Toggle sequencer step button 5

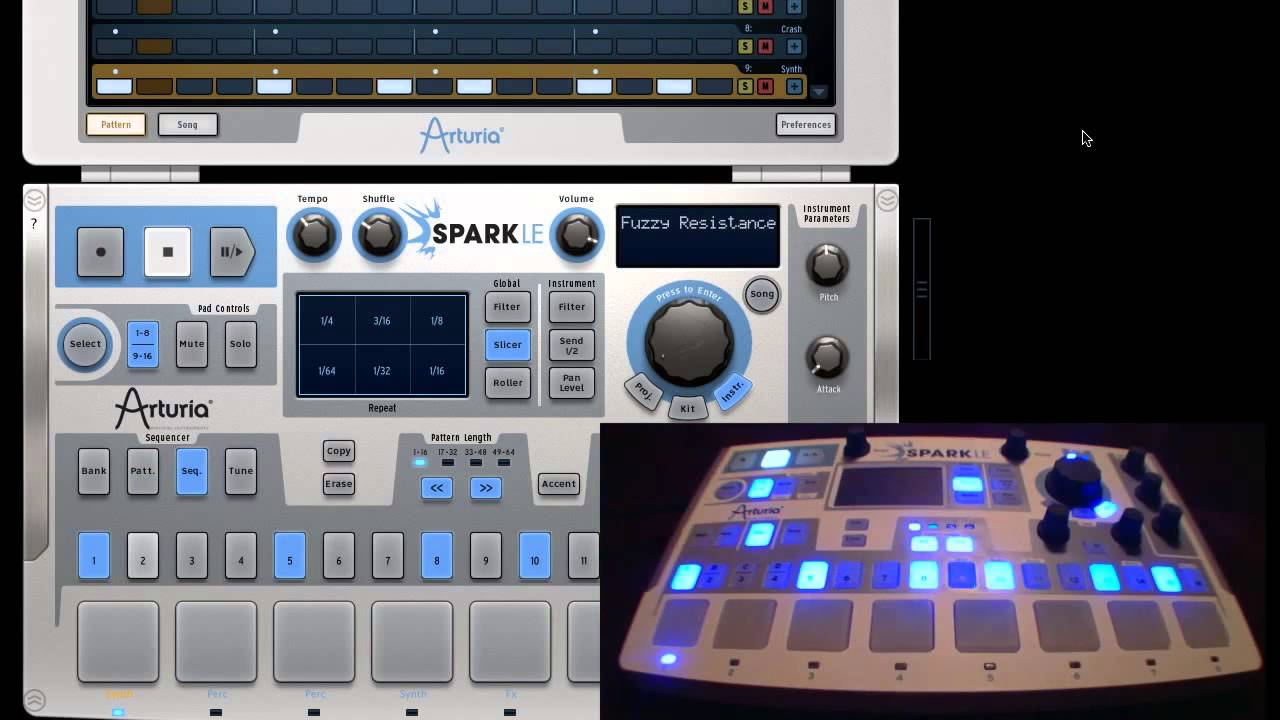(290, 556)
